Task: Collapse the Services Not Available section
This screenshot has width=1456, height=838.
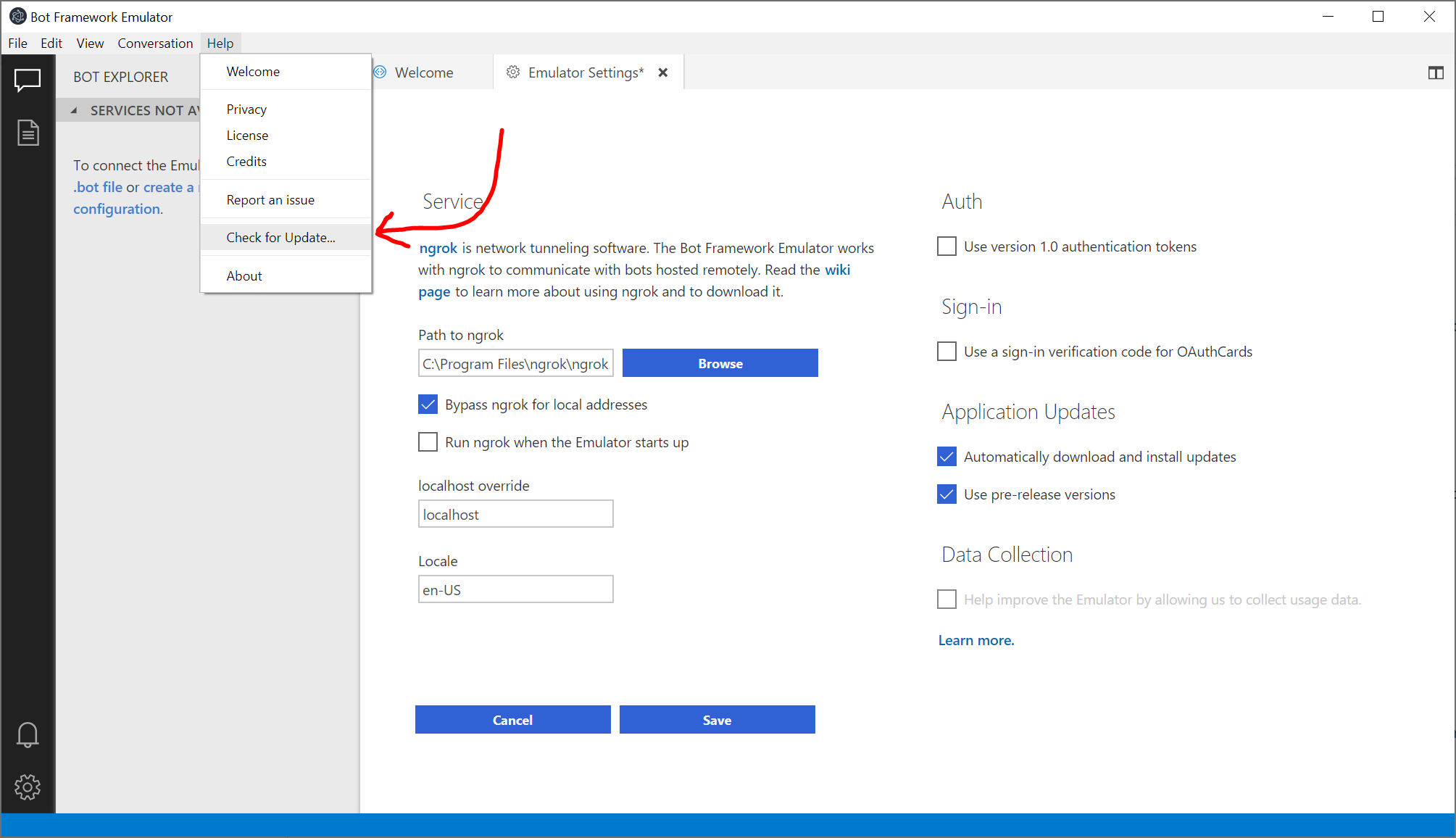Action: [74, 110]
